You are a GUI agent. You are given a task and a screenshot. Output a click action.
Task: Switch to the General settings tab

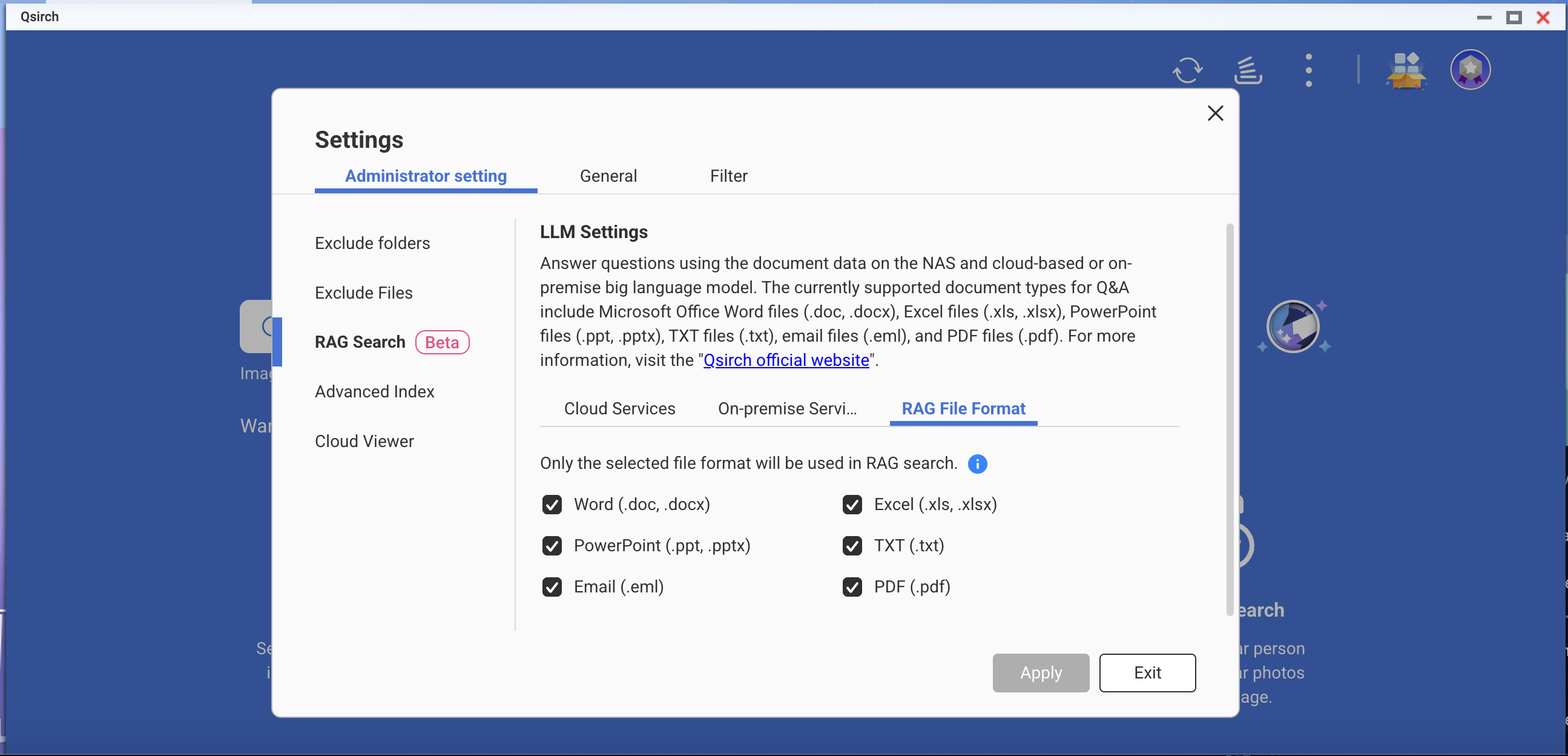(608, 176)
